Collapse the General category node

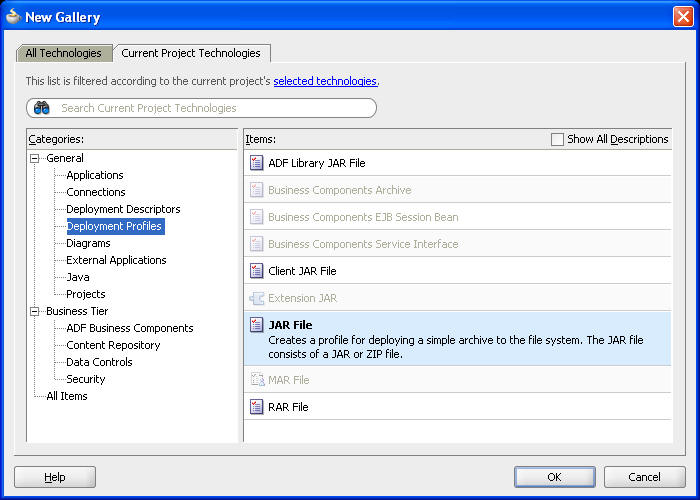tap(35, 158)
